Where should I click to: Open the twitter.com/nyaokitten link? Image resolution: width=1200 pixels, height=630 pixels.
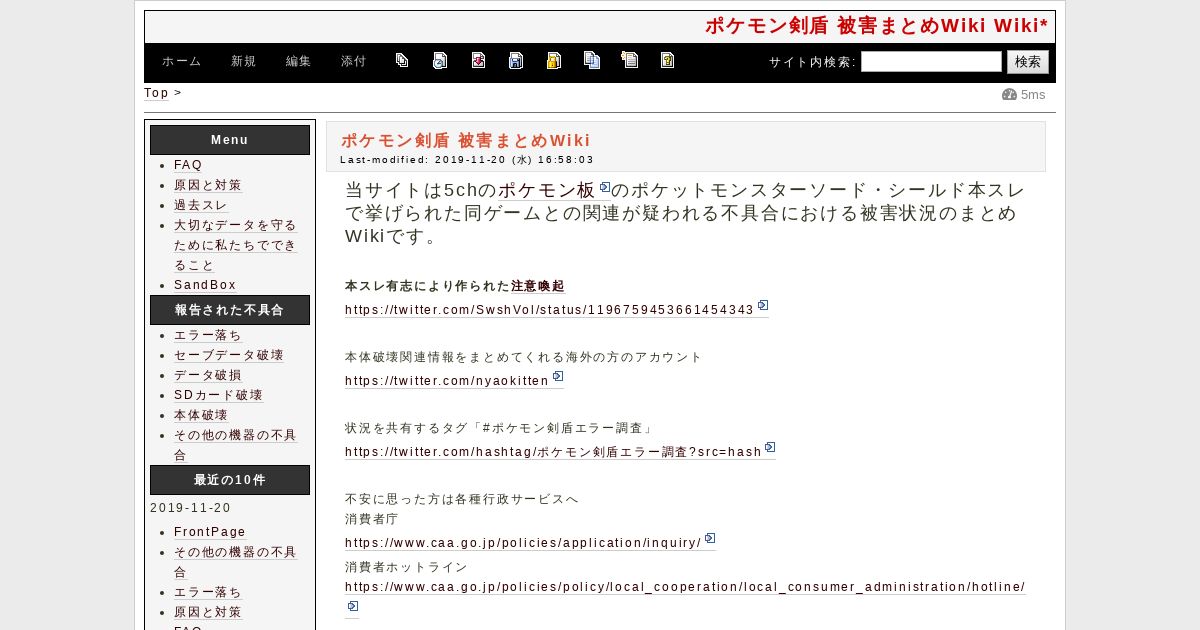click(x=447, y=381)
